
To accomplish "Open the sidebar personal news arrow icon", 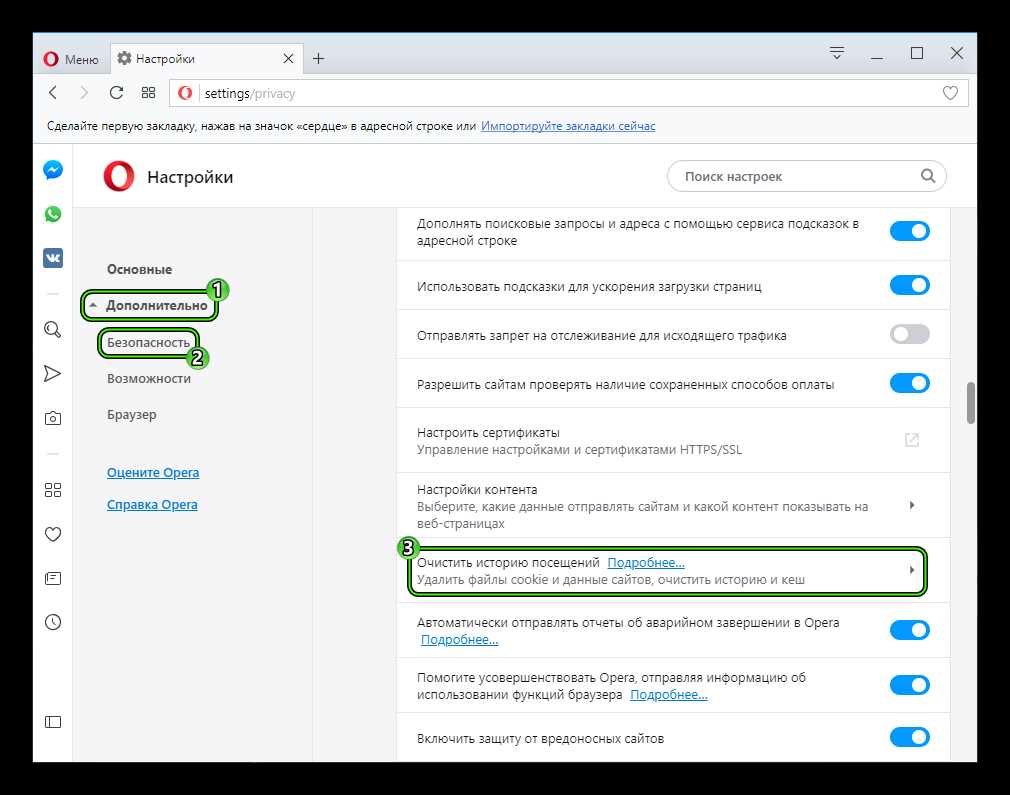I will click(53, 374).
